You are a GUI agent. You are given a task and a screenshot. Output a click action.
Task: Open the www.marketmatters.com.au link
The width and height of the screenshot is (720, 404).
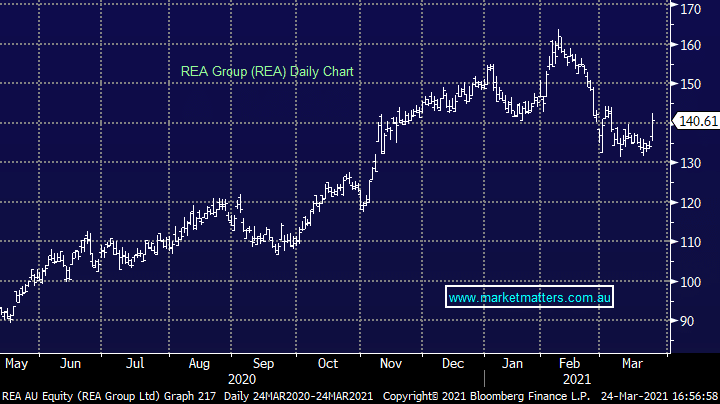530,298
